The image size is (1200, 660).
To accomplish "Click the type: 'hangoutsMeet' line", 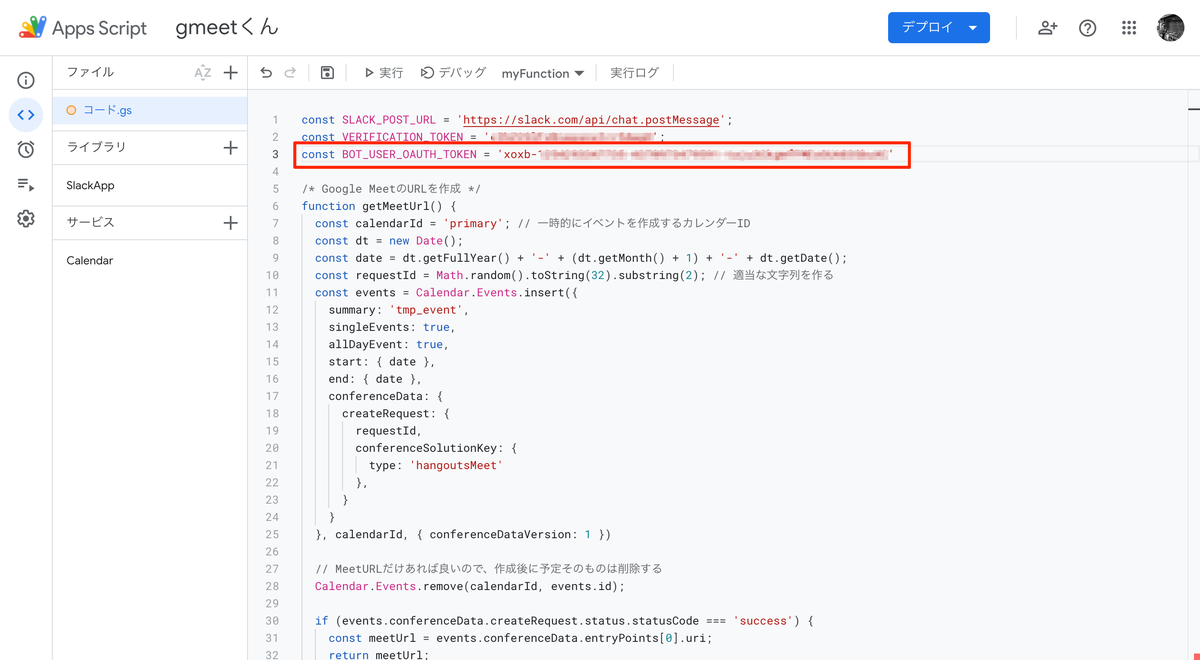I will (436, 465).
